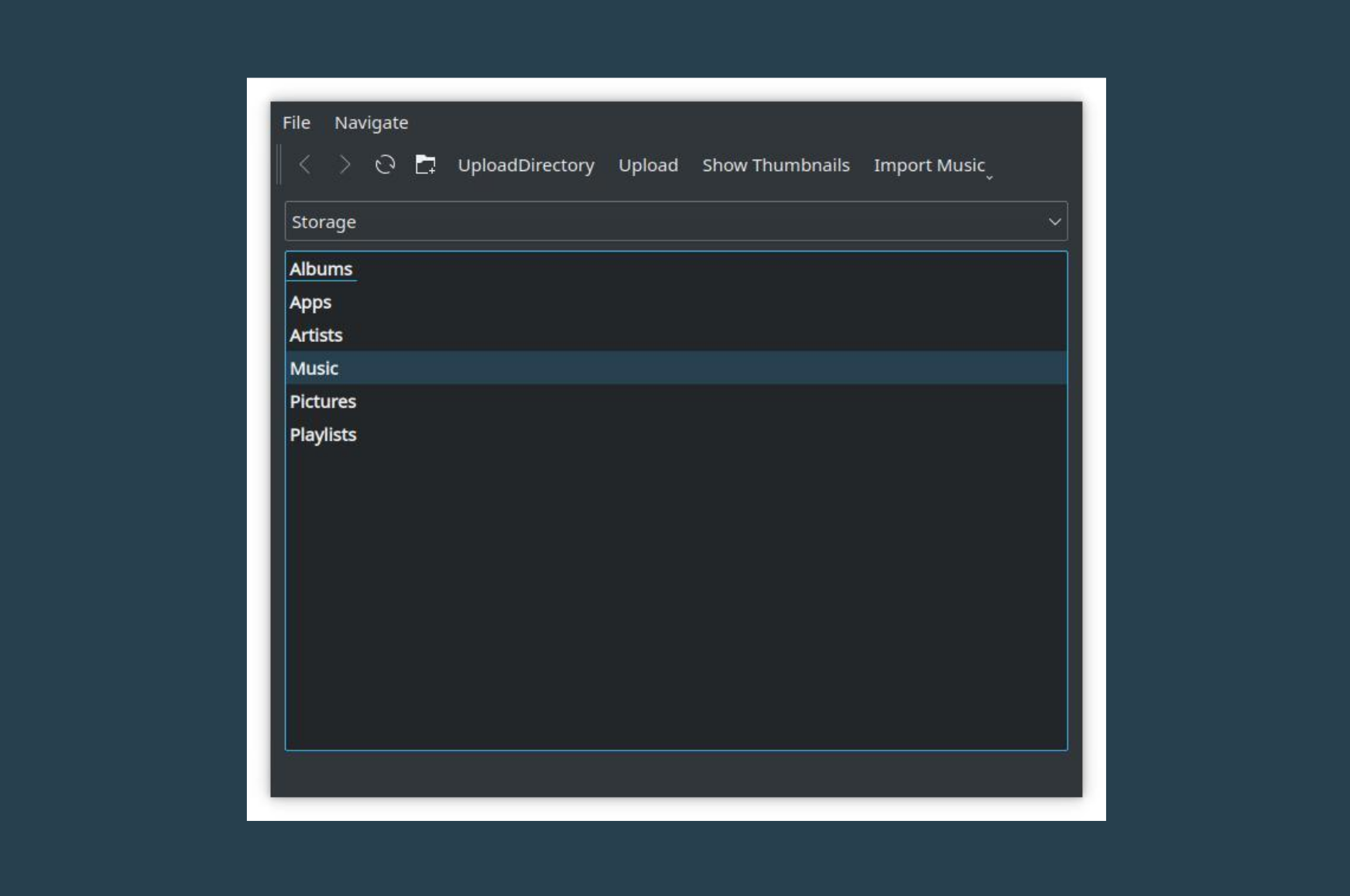This screenshot has height=896, width=1350.
Task: Open the Storage combo box
Action: coord(677,222)
